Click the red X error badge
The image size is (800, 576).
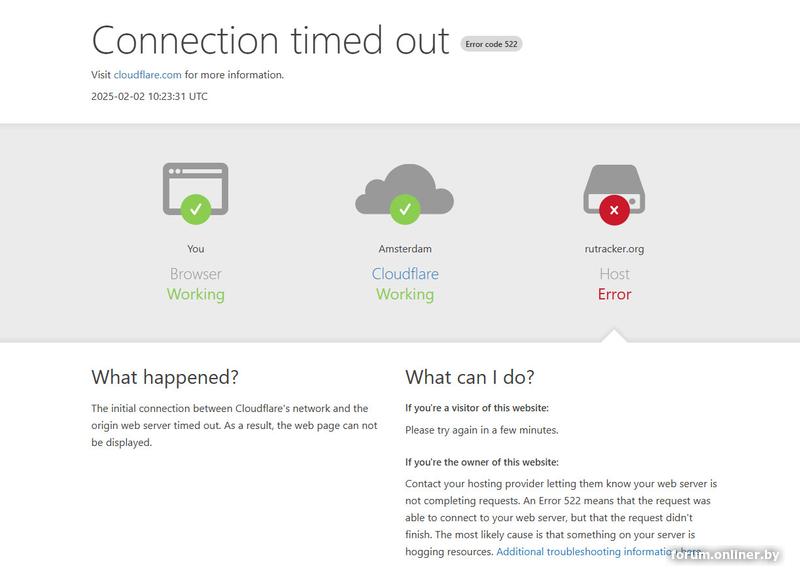click(614, 210)
